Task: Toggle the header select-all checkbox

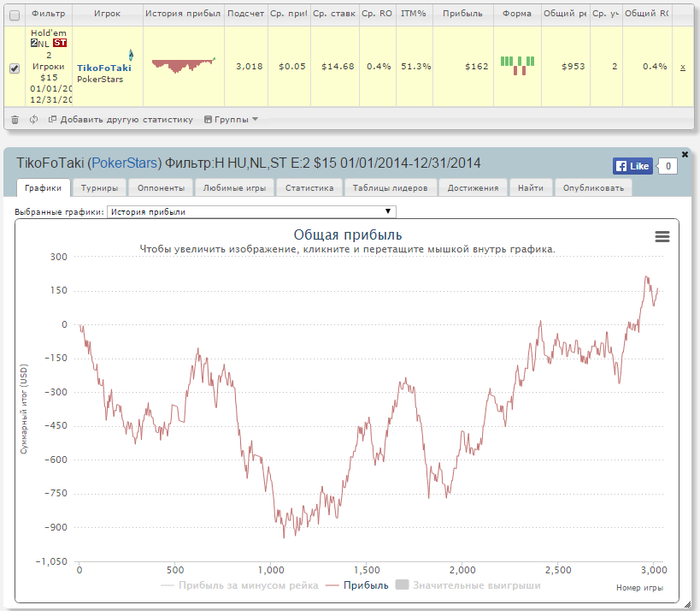Action: tap(15, 16)
